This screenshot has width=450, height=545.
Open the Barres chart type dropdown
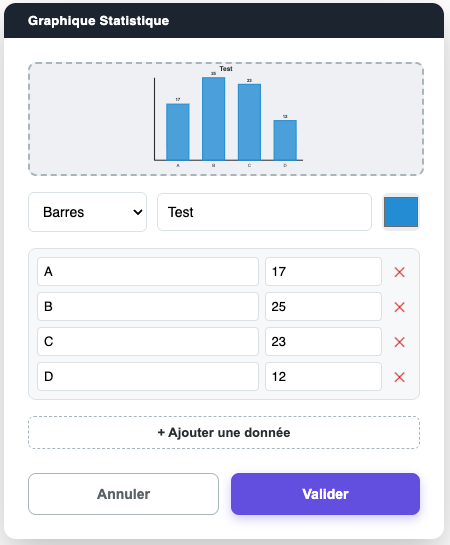pyautogui.click(x=88, y=212)
